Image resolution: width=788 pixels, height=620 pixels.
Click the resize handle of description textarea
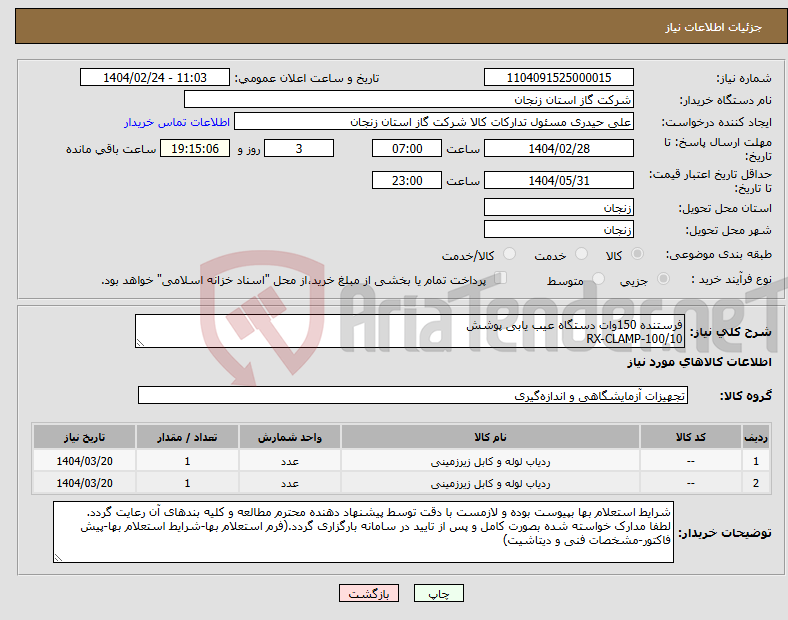point(140,343)
